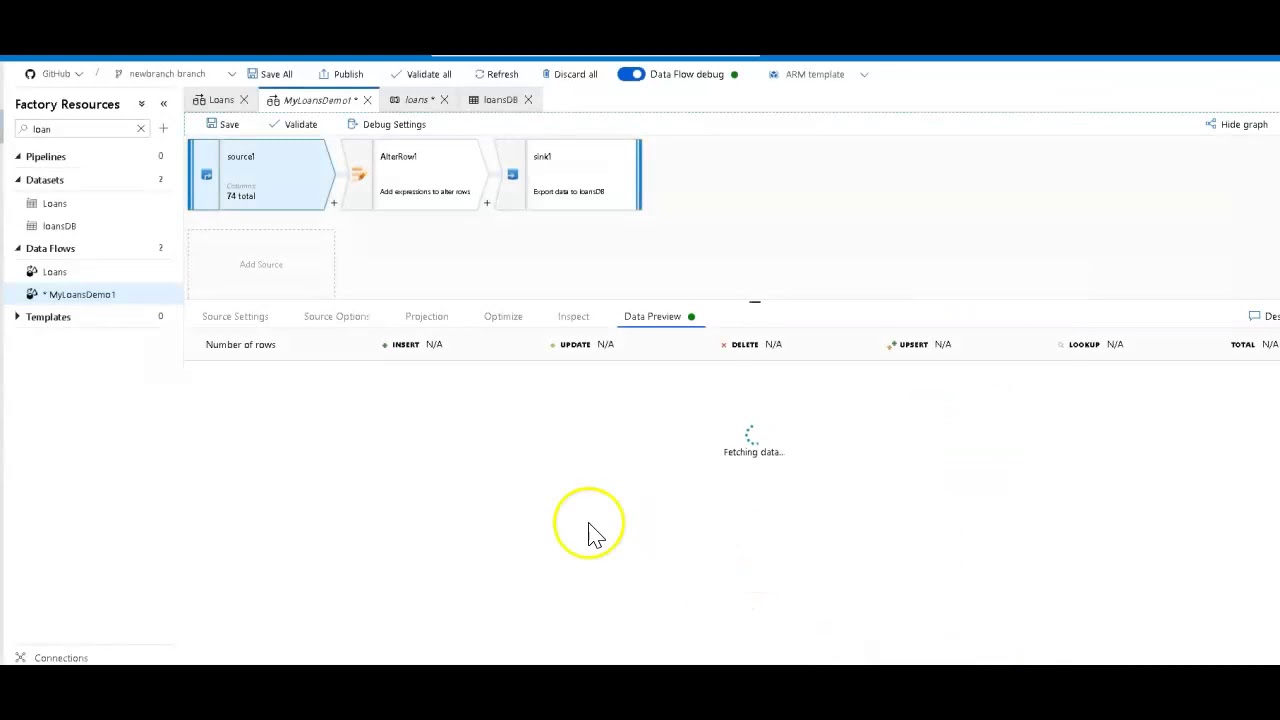
Task: Click the resource search field containing 'loan'
Action: click(x=82, y=129)
